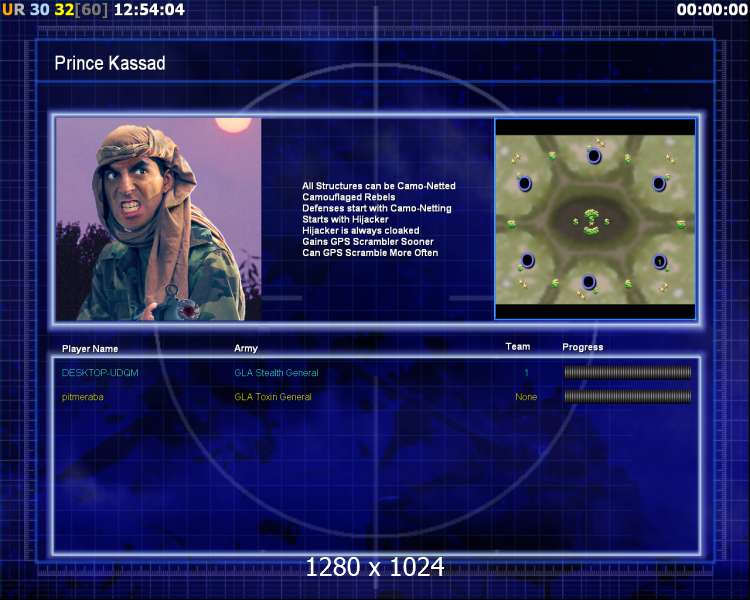Click the Progress column header
The height and width of the screenshot is (600, 750).
583,347
